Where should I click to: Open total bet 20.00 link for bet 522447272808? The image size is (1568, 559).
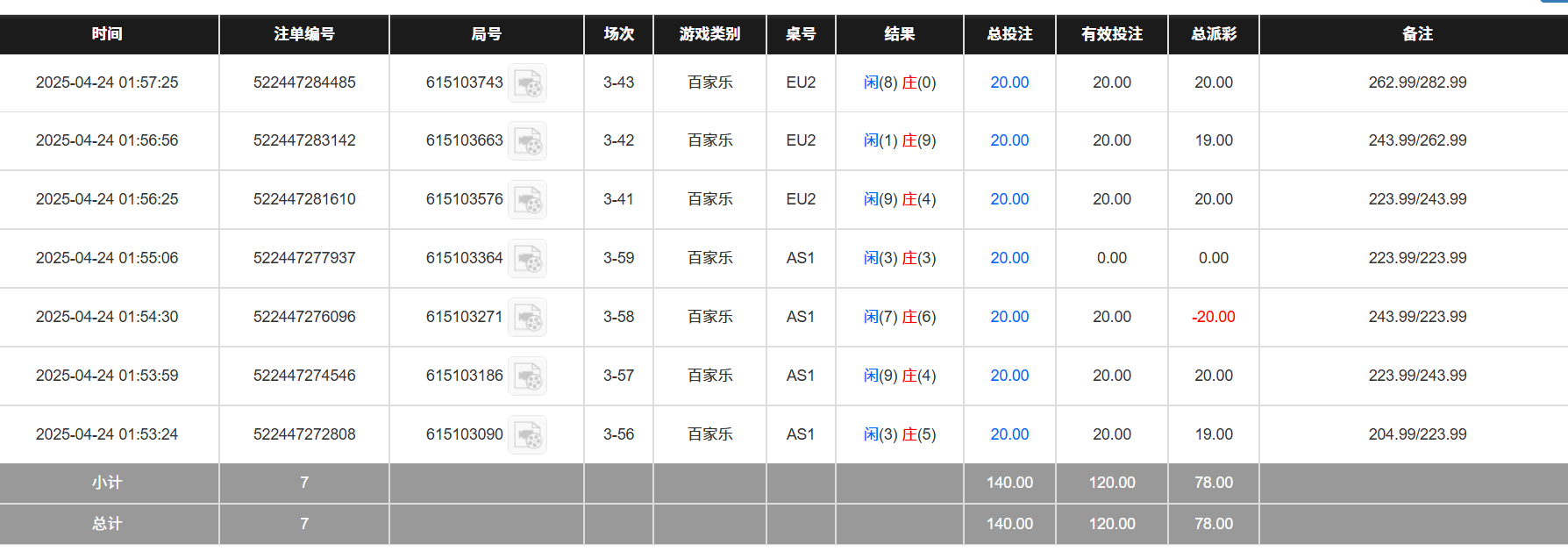pyautogui.click(x=1009, y=434)
